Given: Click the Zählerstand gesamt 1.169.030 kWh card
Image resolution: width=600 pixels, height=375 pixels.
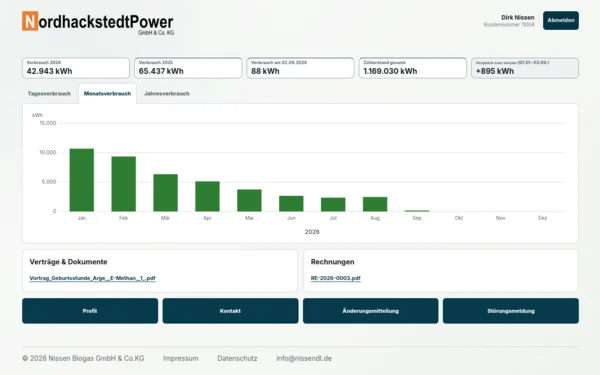Looking at the screenshot, I should click(412, 68).
